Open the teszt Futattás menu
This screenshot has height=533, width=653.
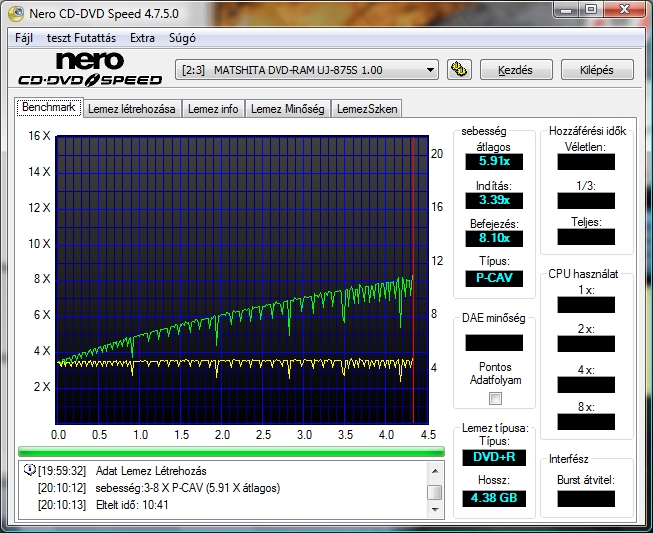[x=81, y=38]
